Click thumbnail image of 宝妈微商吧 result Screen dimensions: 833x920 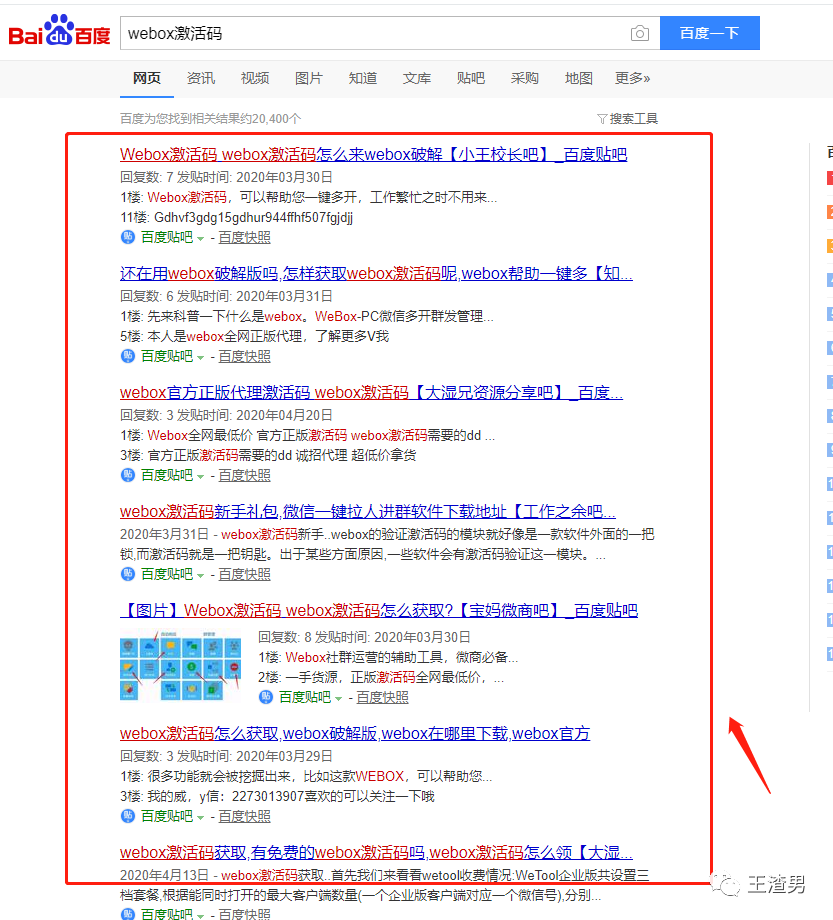[x=181, y=665]
